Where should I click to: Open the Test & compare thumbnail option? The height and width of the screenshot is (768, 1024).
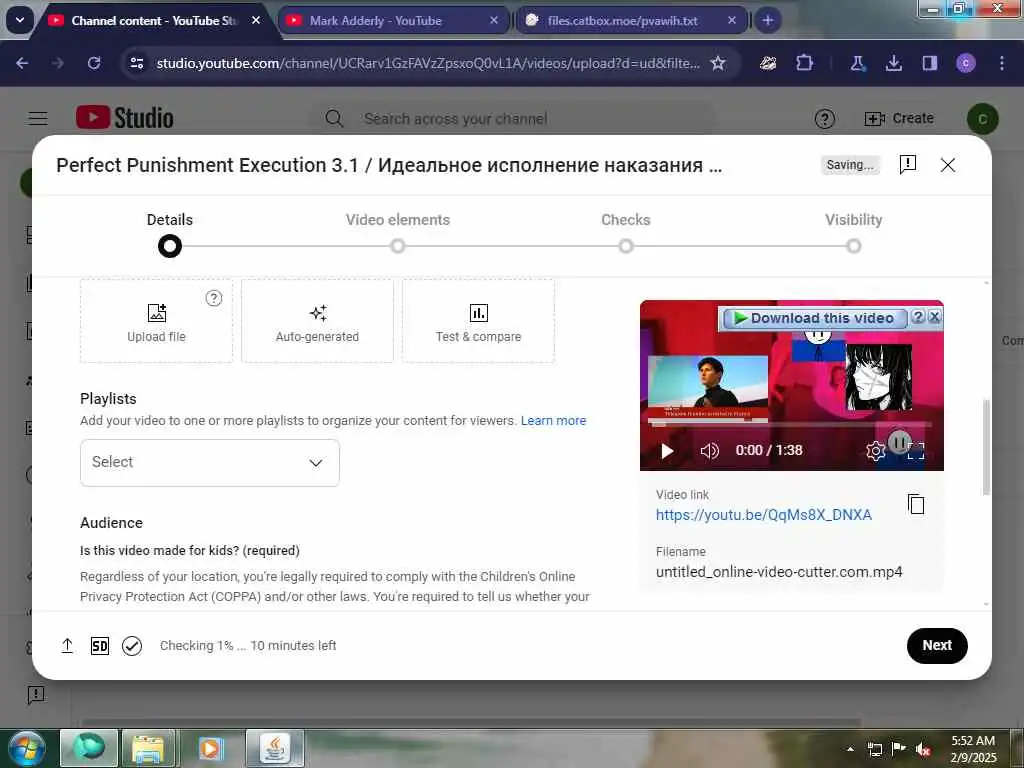(x=479, y=321)
